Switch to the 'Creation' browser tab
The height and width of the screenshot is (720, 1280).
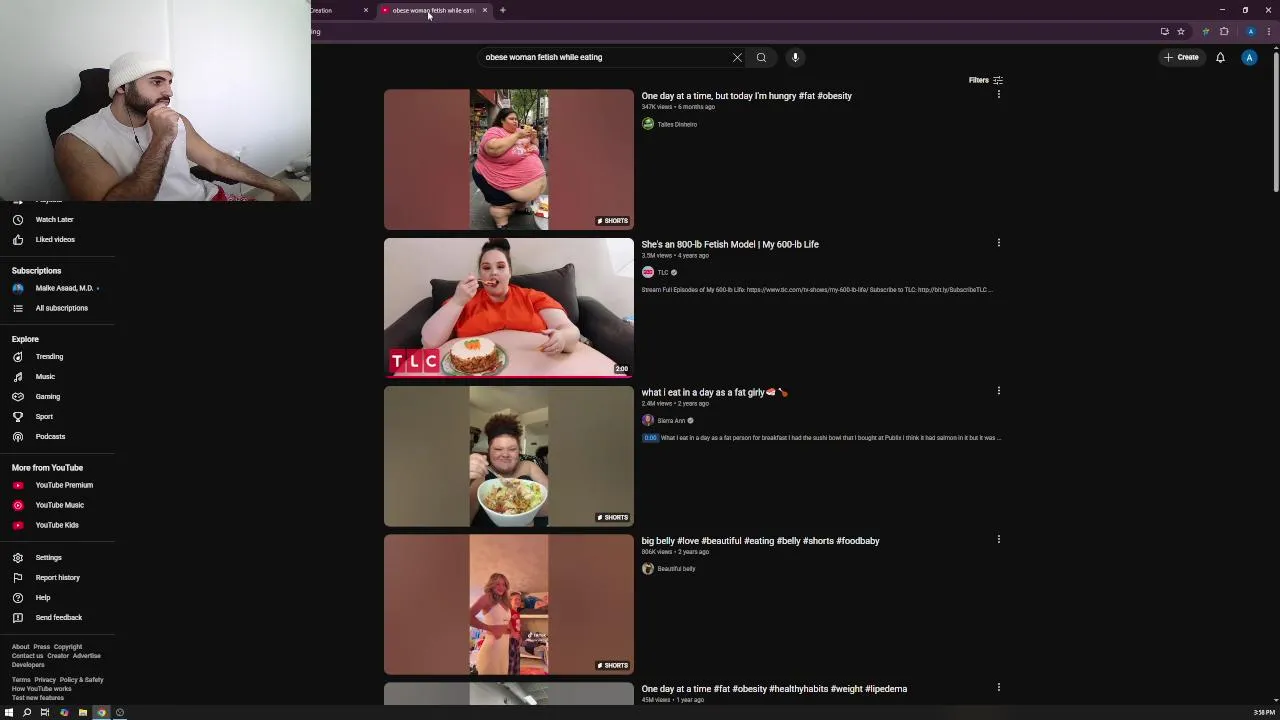pyautogui.click(x=340, y=10)
